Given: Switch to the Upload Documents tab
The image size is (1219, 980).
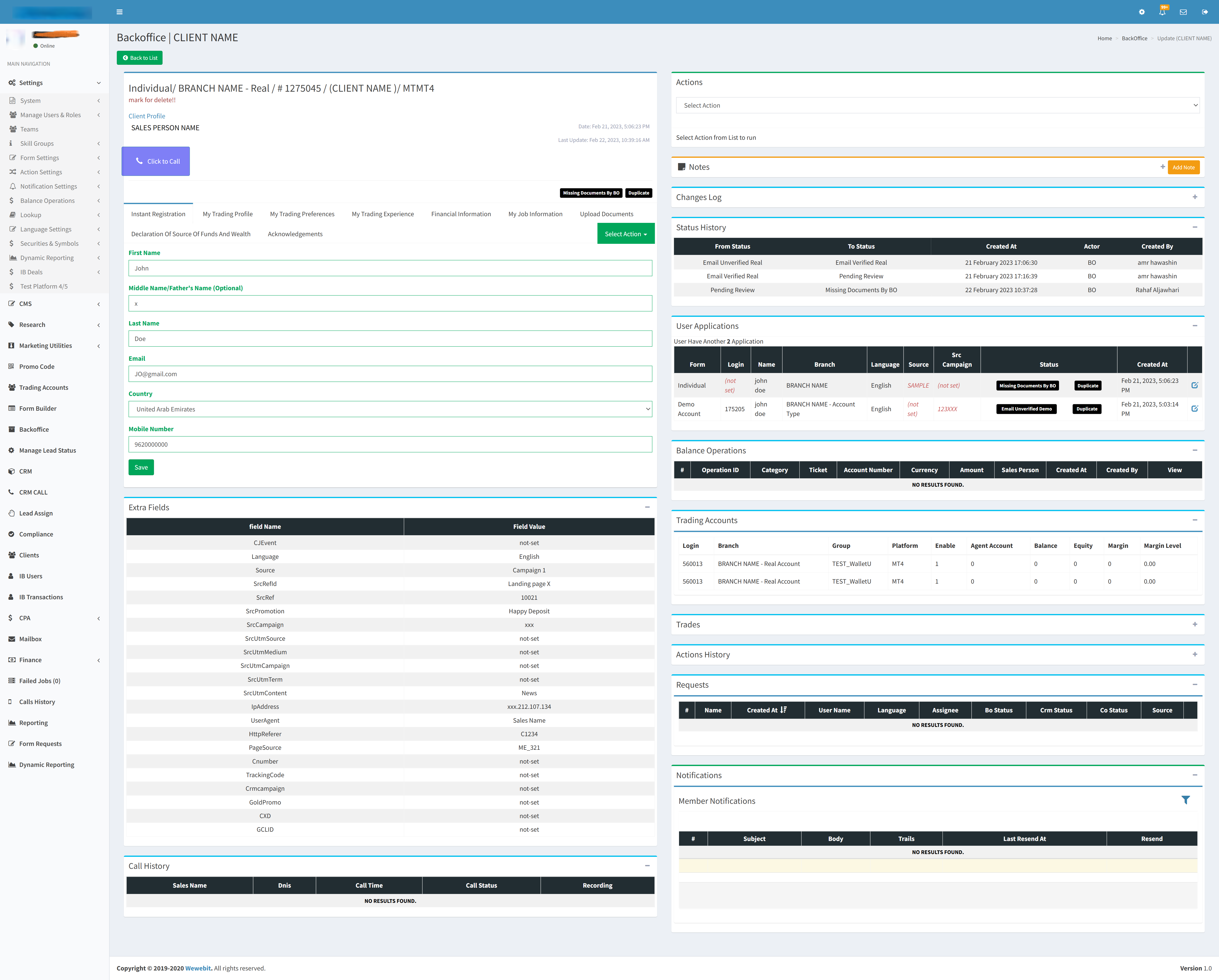Looking at the screenshot, I should pos(606,214).
